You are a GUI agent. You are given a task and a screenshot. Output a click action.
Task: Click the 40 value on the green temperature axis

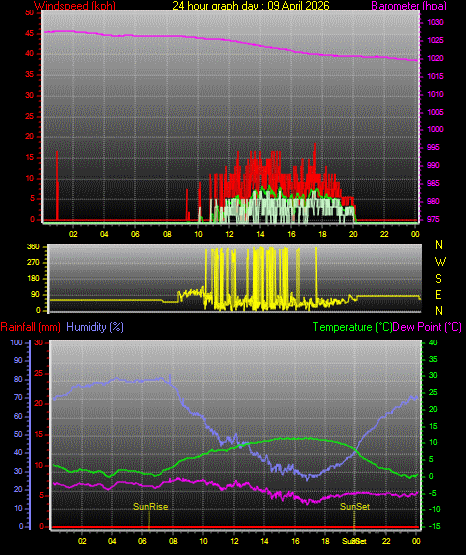(x=433, y=343)
